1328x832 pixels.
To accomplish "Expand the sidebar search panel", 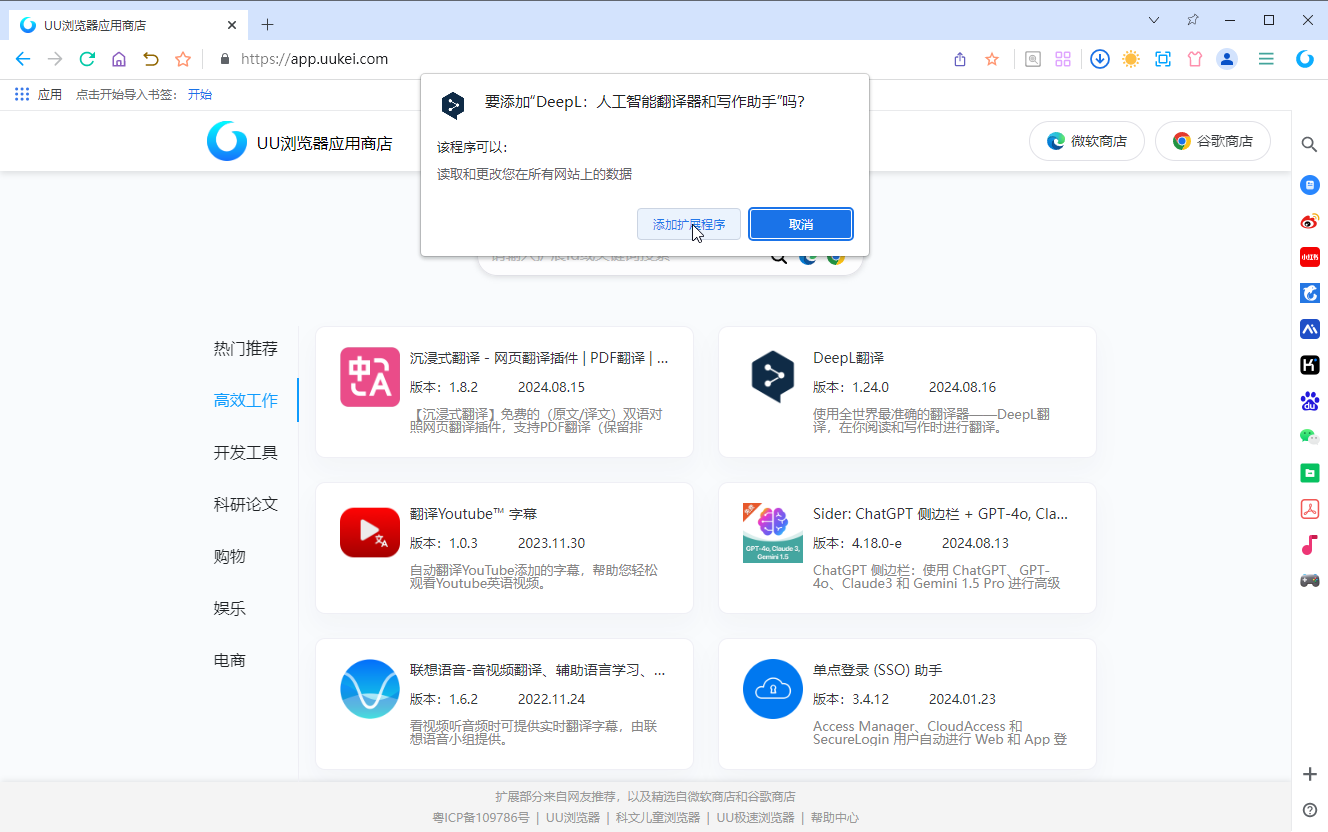I will point(1309,144).
